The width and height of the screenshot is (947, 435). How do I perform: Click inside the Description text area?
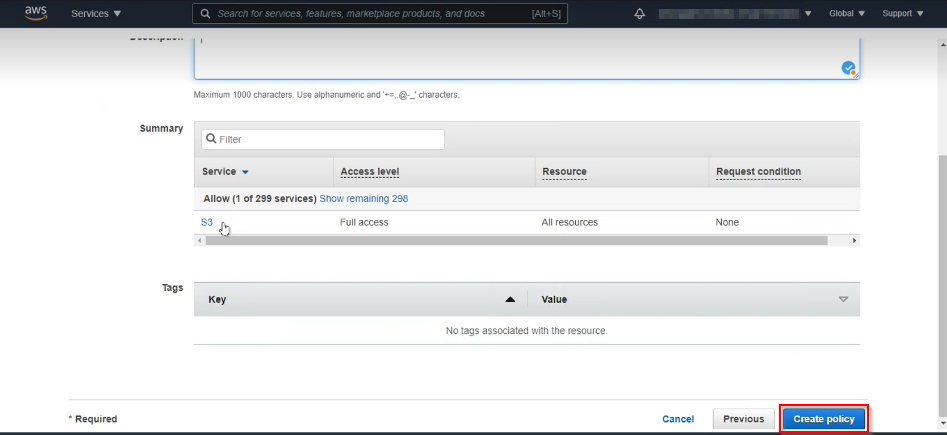tap(527, 57)
